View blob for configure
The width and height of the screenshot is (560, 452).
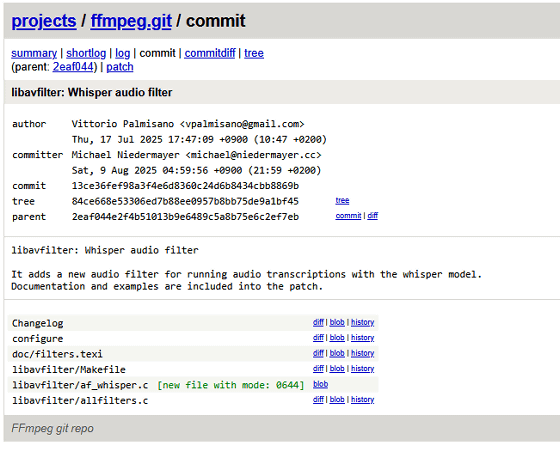click(x=337, y=337)
